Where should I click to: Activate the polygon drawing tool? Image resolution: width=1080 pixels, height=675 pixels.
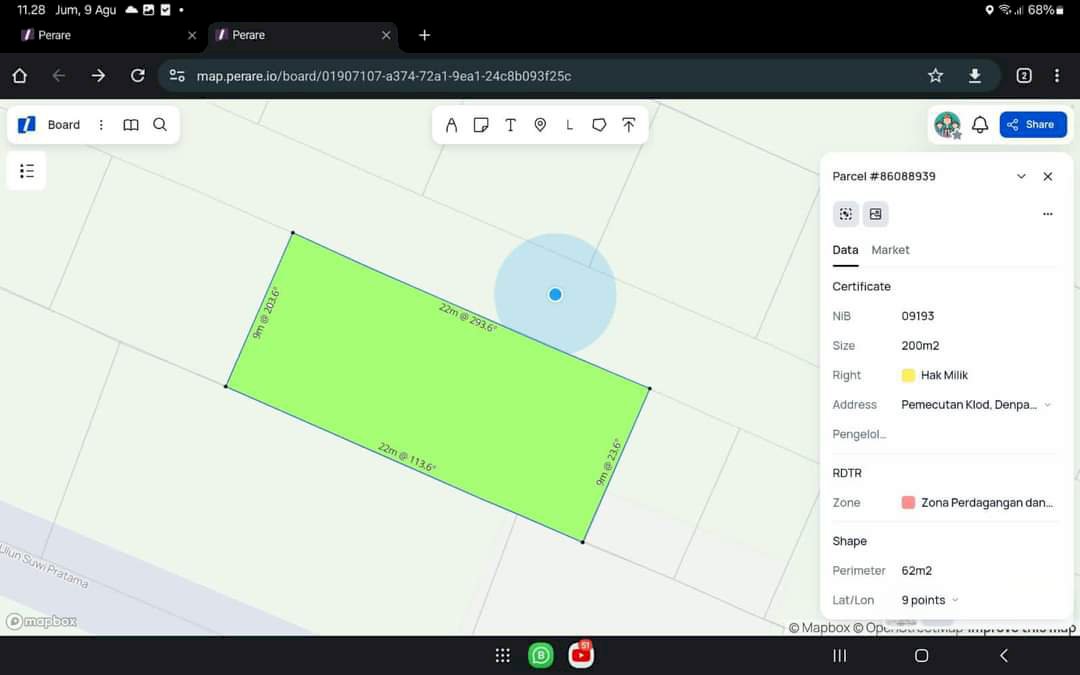[599, 125]
